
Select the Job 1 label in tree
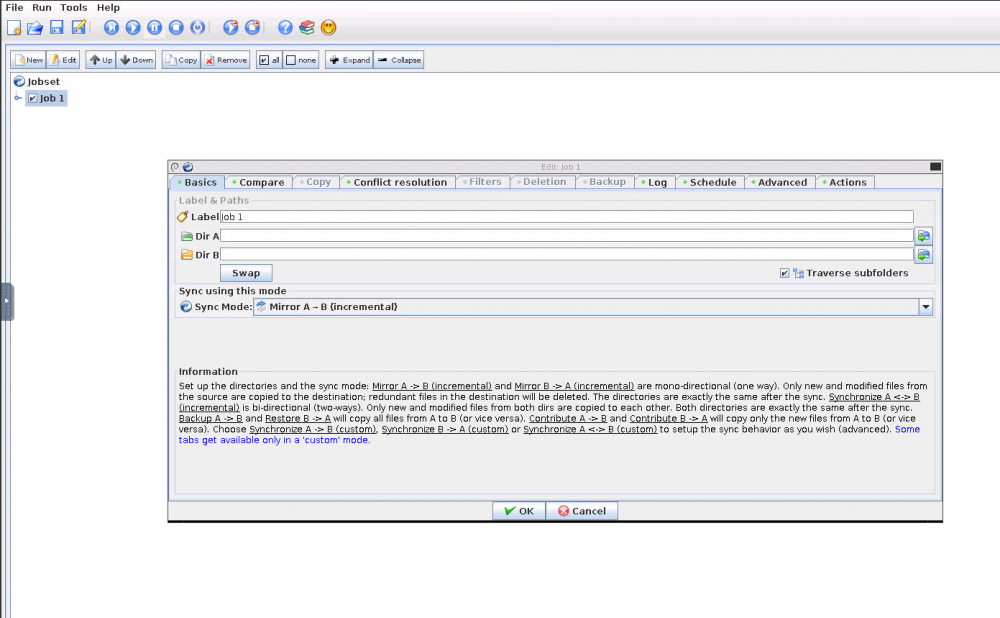click(x=52, y=98)
